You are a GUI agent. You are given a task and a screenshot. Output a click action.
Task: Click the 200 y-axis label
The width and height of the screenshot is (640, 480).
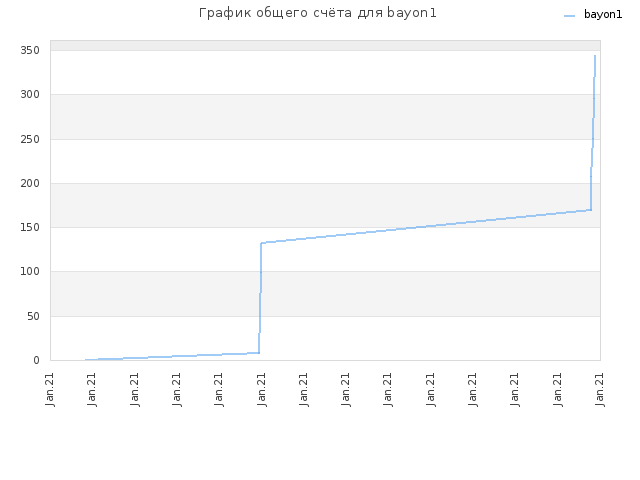click(30, 184)
